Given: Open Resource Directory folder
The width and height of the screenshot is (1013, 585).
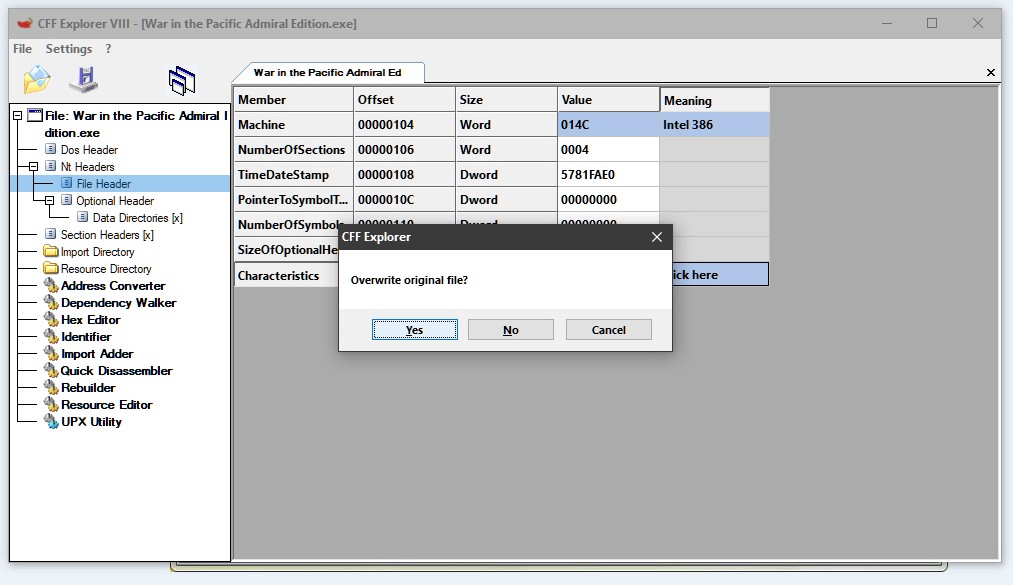Looking at the screenshot, I should pos(106,269).
